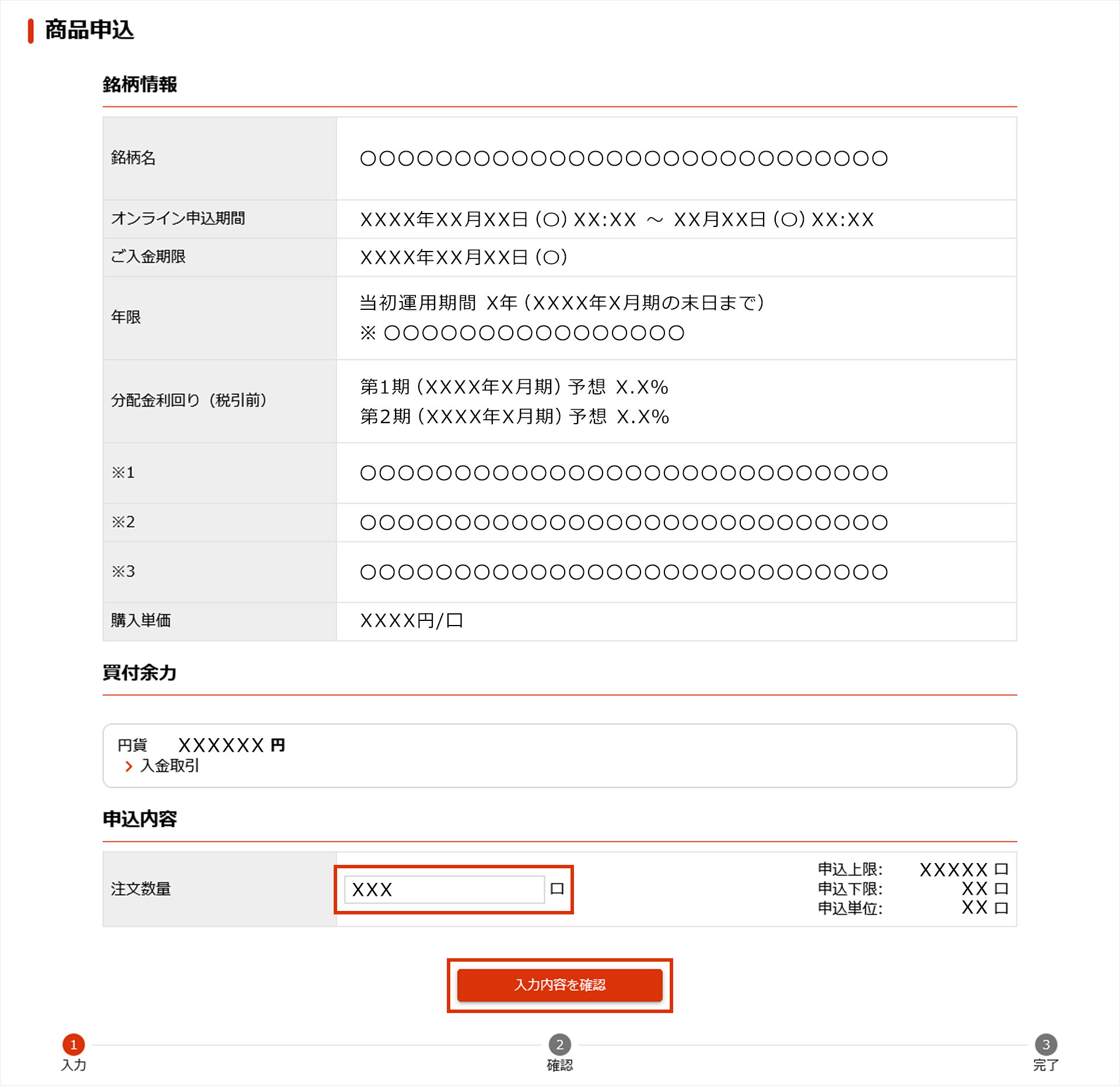This screenshot has height=1086, width=1120.
Task: Click the red chevron beside 入金取引
Action: point(129,766)
